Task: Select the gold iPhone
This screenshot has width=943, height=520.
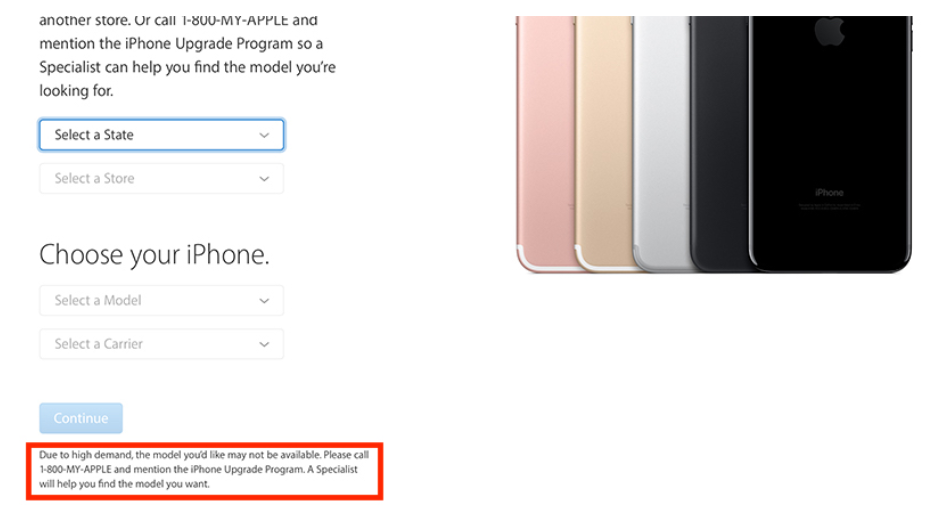Action: pyautogui.click(x=603, y=144)
